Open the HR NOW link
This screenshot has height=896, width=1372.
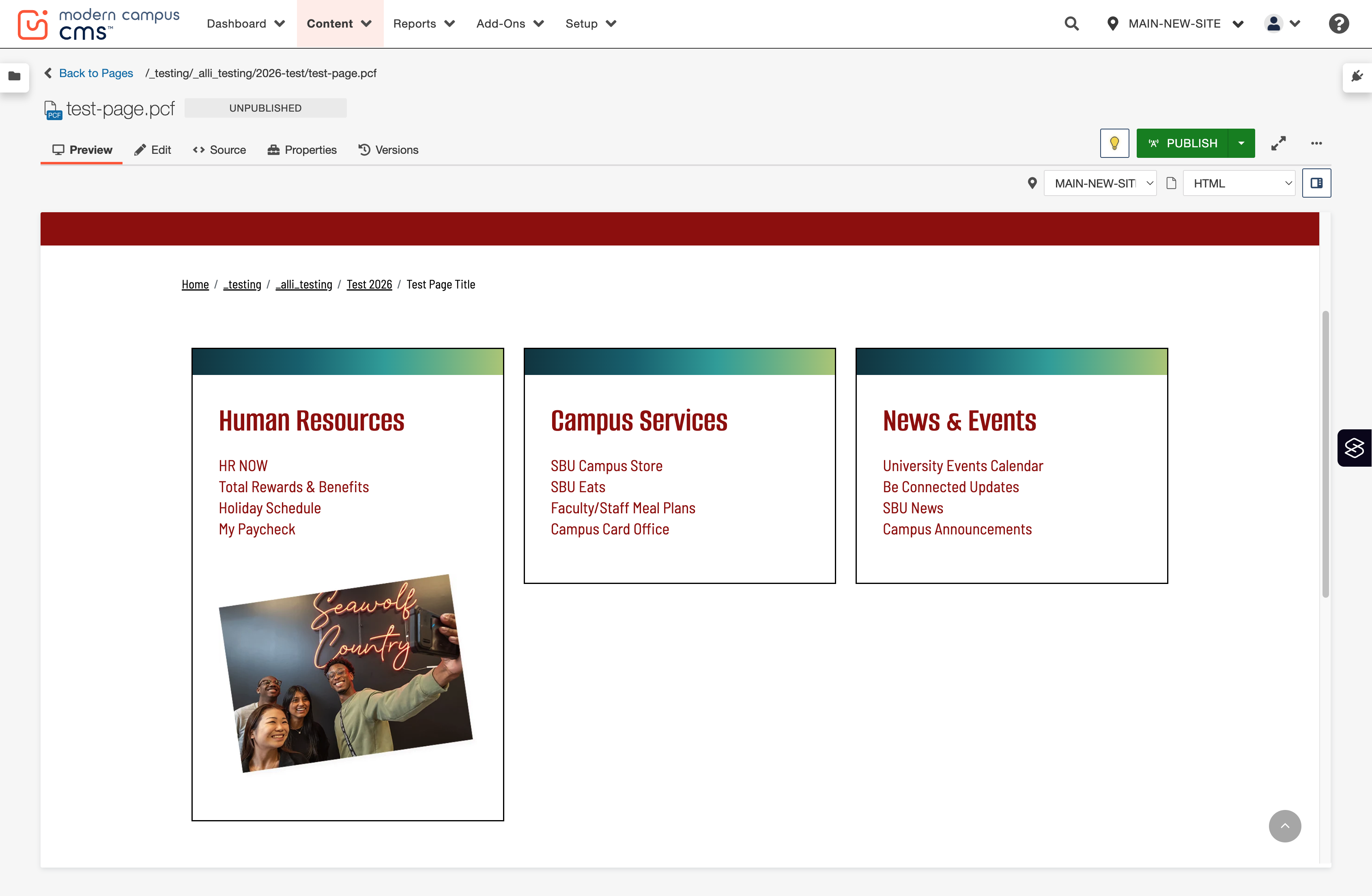pos(243,466)
